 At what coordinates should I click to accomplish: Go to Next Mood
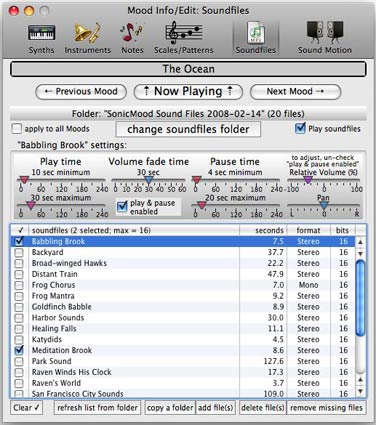point(295,92)
